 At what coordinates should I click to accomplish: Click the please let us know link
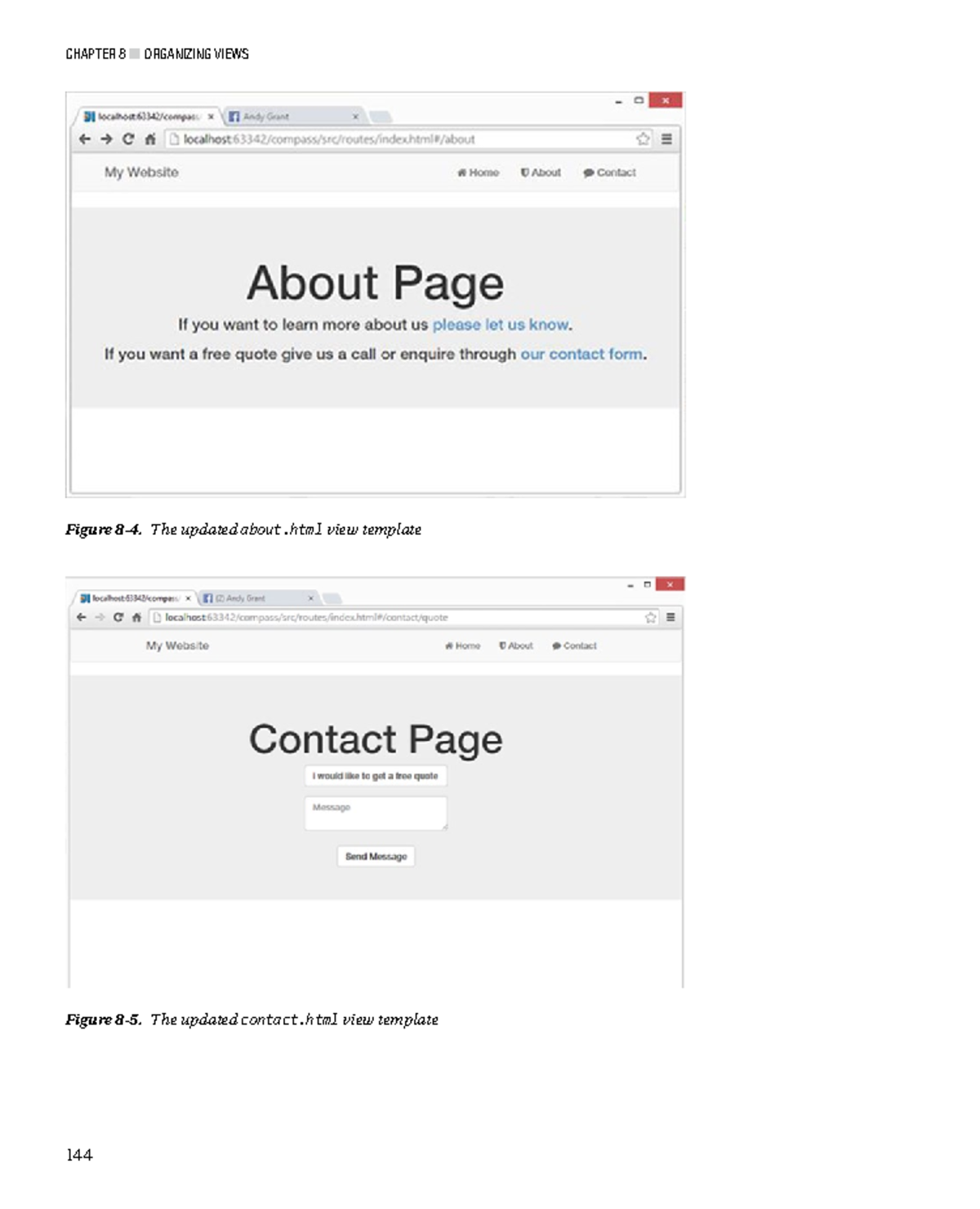tap(500, 324)
